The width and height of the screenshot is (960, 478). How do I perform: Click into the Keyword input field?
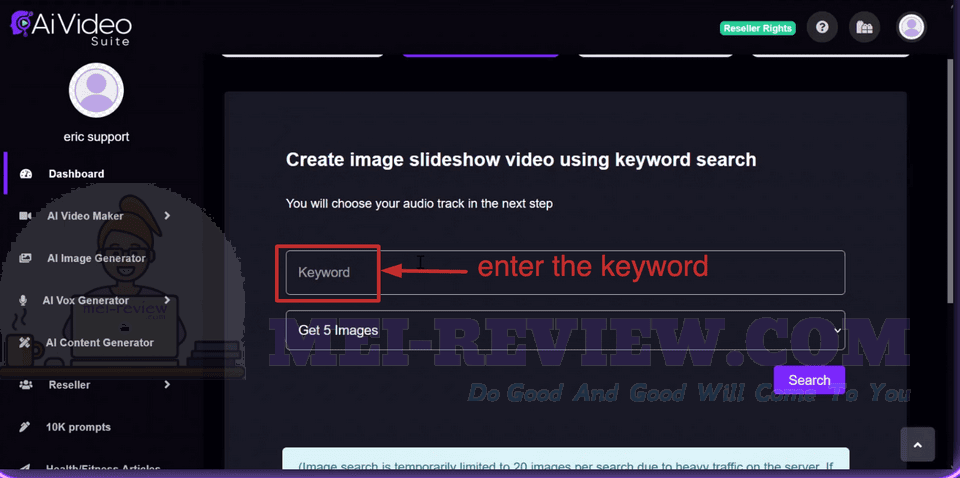click(565, 272)
